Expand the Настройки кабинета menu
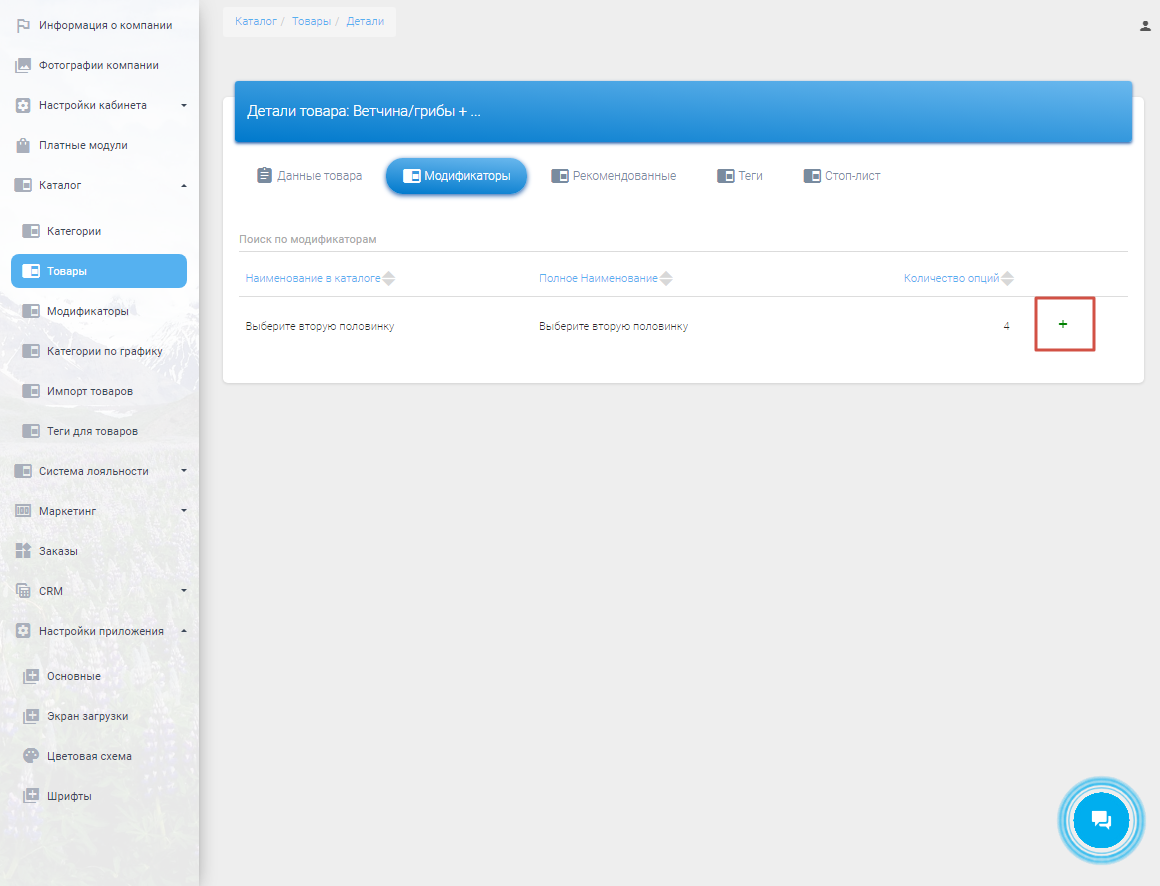This screenshot has height=886, width=1160. coord(183,105)
